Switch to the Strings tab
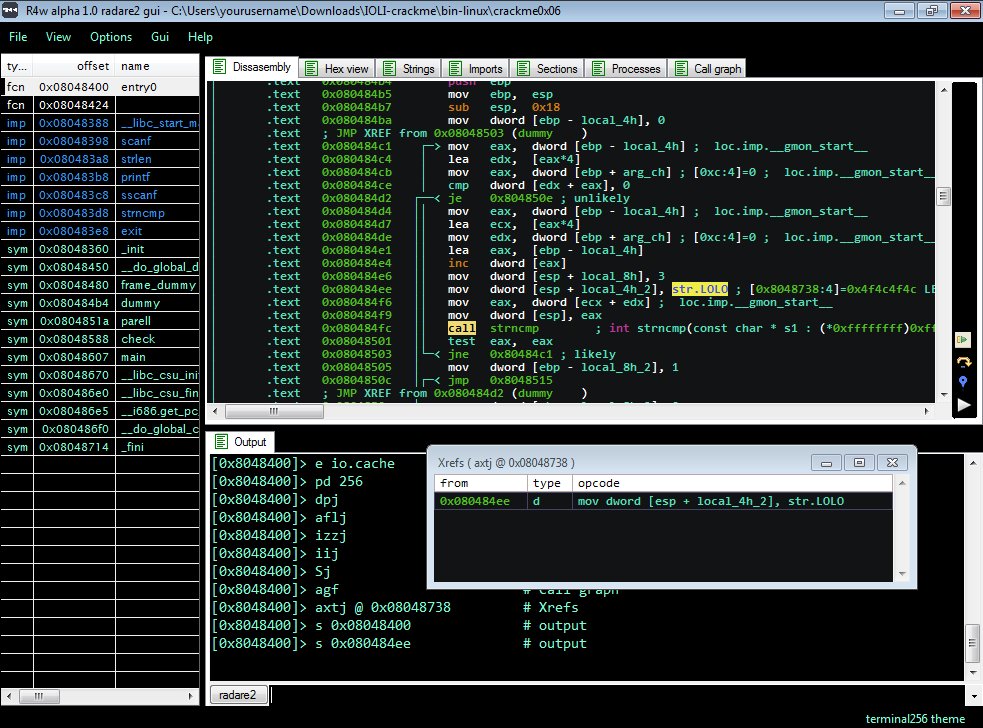This screenshot has width=983, height=728. coord(410,68)
